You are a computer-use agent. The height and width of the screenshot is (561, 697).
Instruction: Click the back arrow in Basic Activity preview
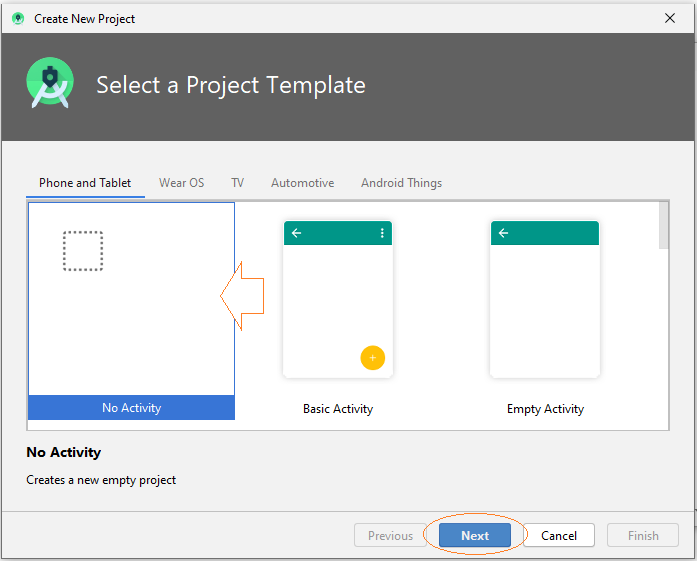click(296, 232)
